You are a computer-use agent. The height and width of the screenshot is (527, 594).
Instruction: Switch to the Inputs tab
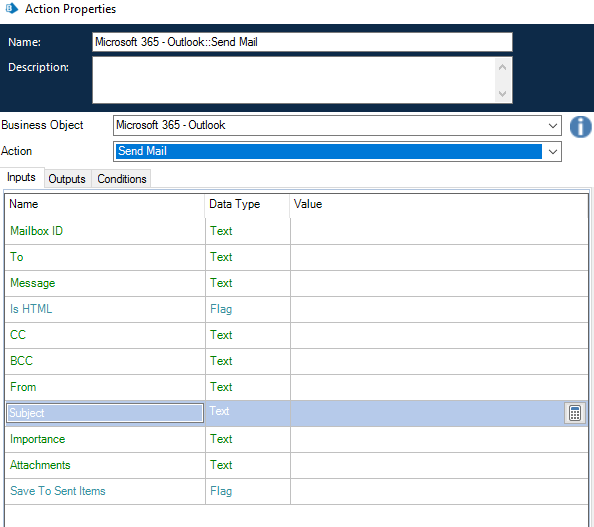tap(22, 177)
